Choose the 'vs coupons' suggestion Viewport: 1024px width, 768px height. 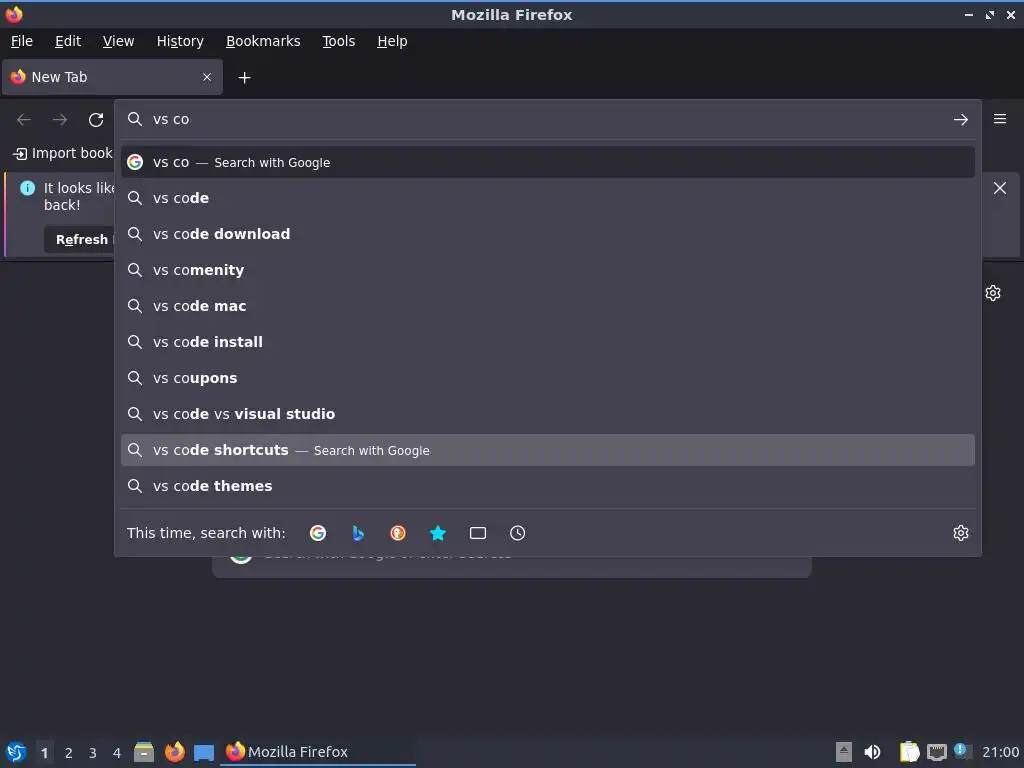pos(547,378)
